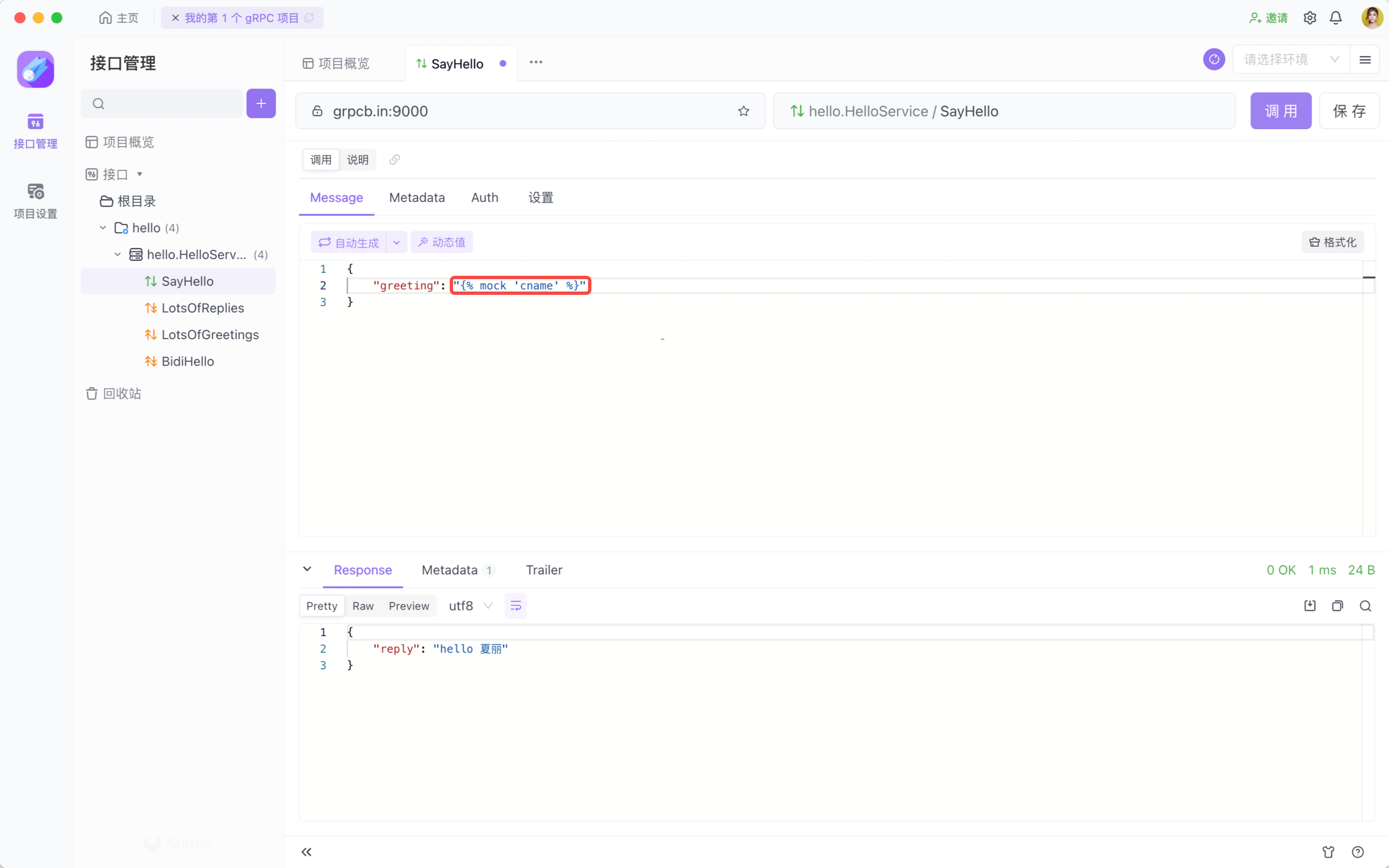Image resolution: width=1389 pixels, height=868 pixels.
Task: Switch response view to Preview
Action: [x=409, y=605]
